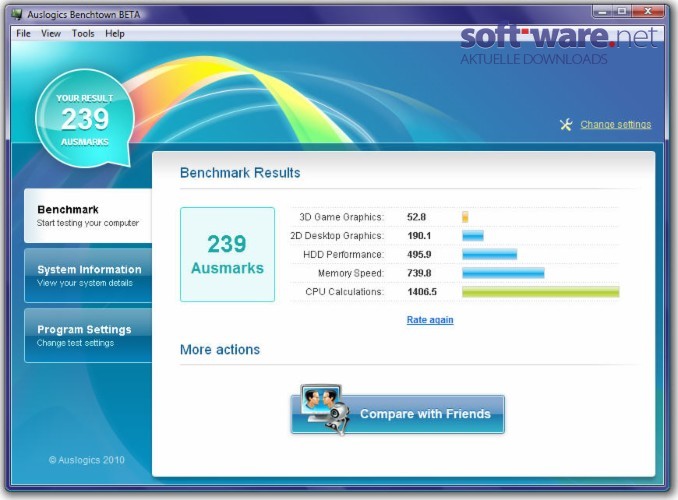Minimize the Benchtown window
Viewport: 678px width, 500px height.
[602, 12]
